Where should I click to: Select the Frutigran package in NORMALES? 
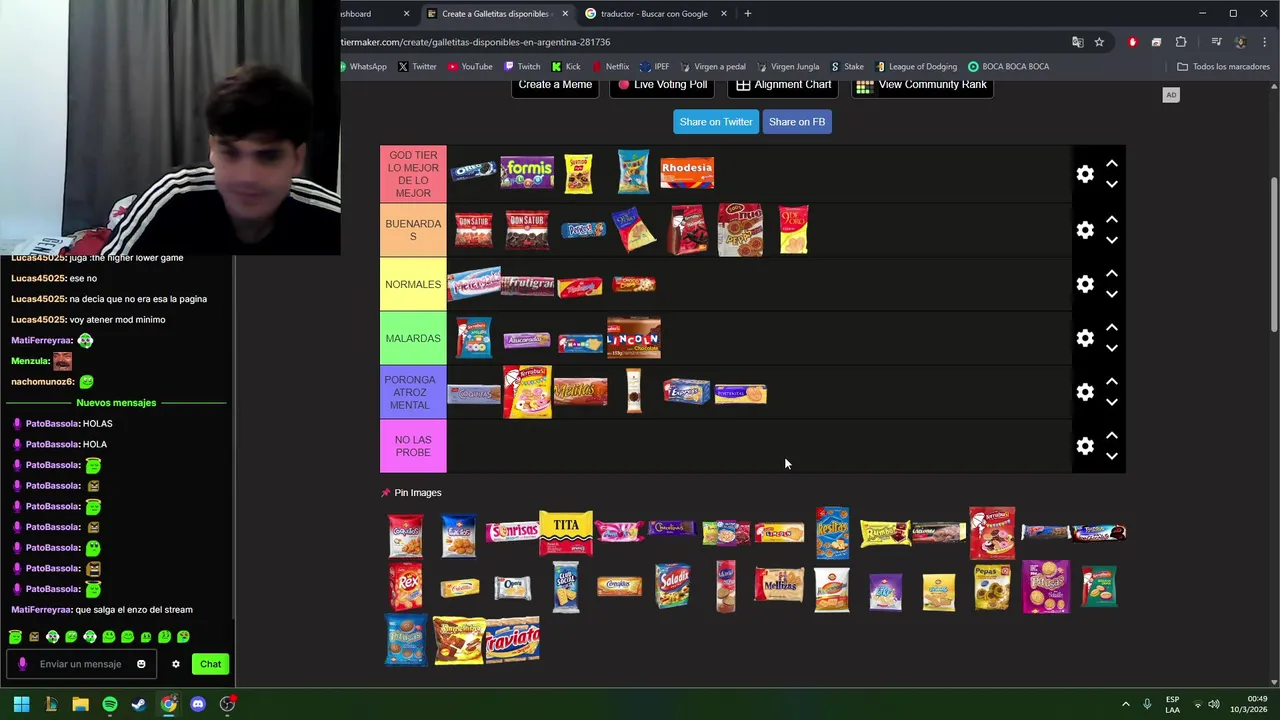(x=527, y=285)
